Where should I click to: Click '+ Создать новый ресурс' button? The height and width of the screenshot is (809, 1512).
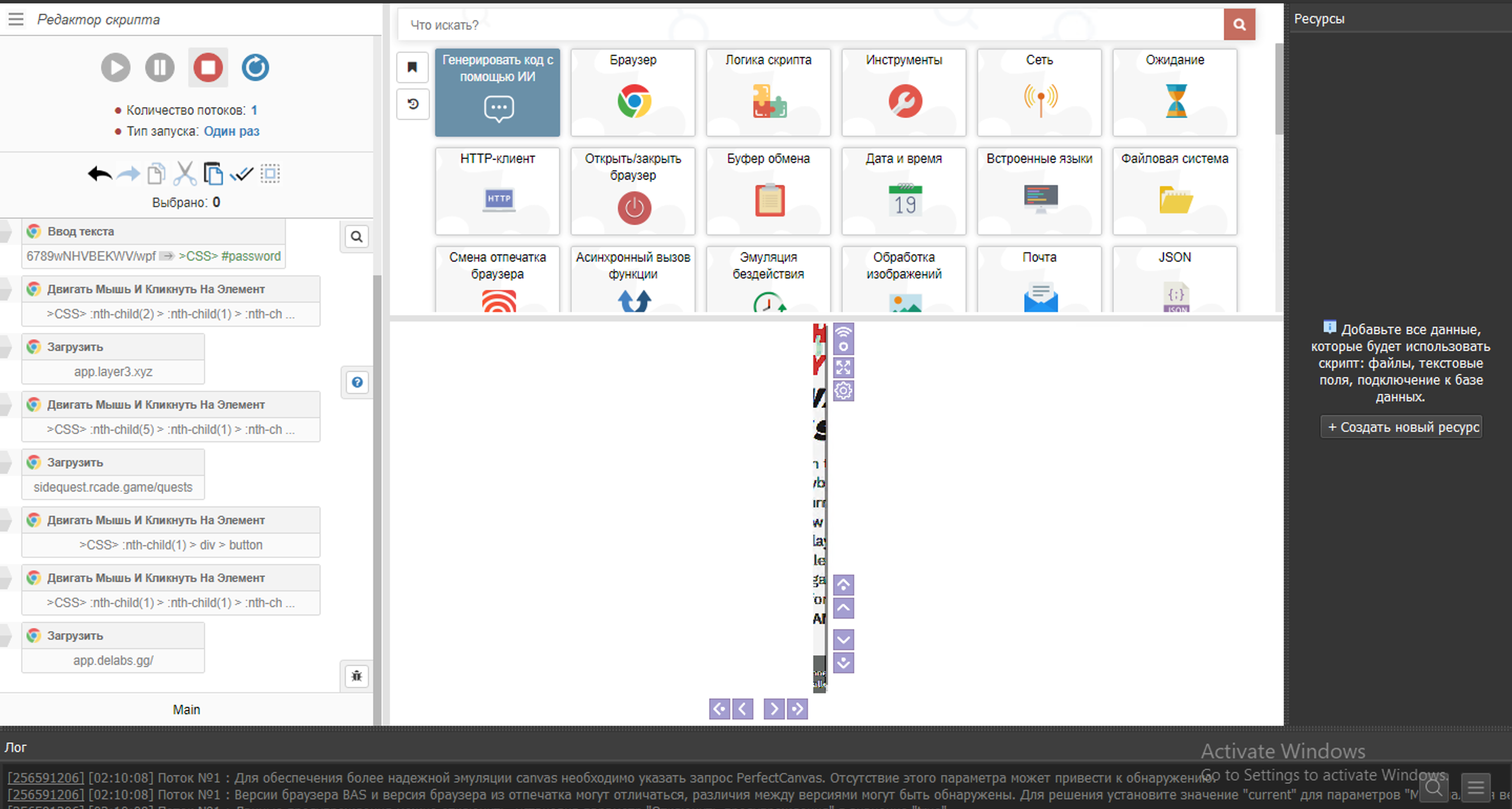pos(1401,427)
